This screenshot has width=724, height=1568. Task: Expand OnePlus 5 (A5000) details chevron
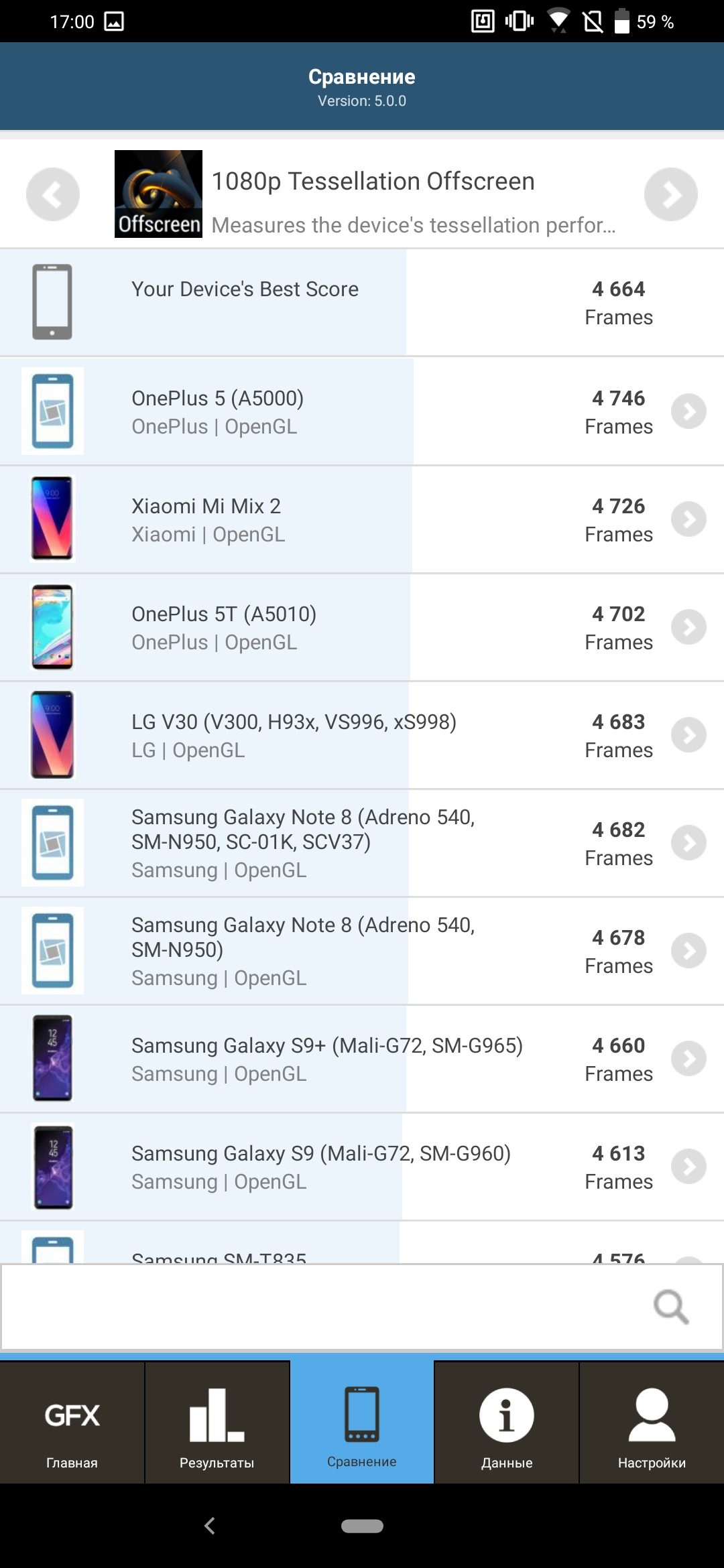point(688,411)
